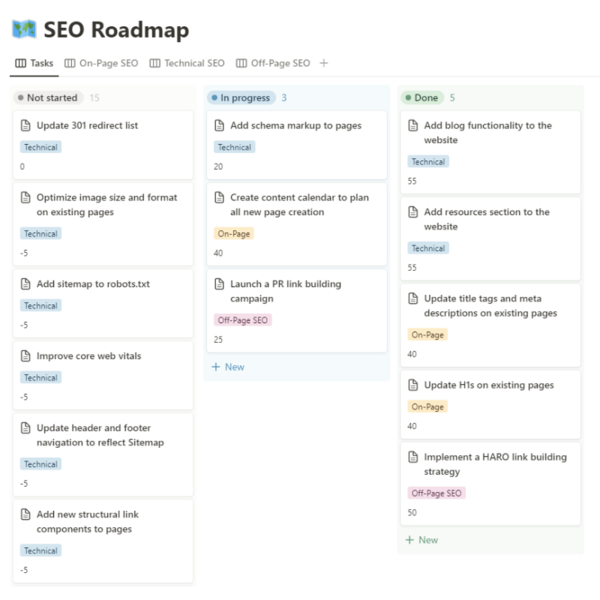Add new card under In progress
The image size is (600, 600).
(x=228, y=367)
